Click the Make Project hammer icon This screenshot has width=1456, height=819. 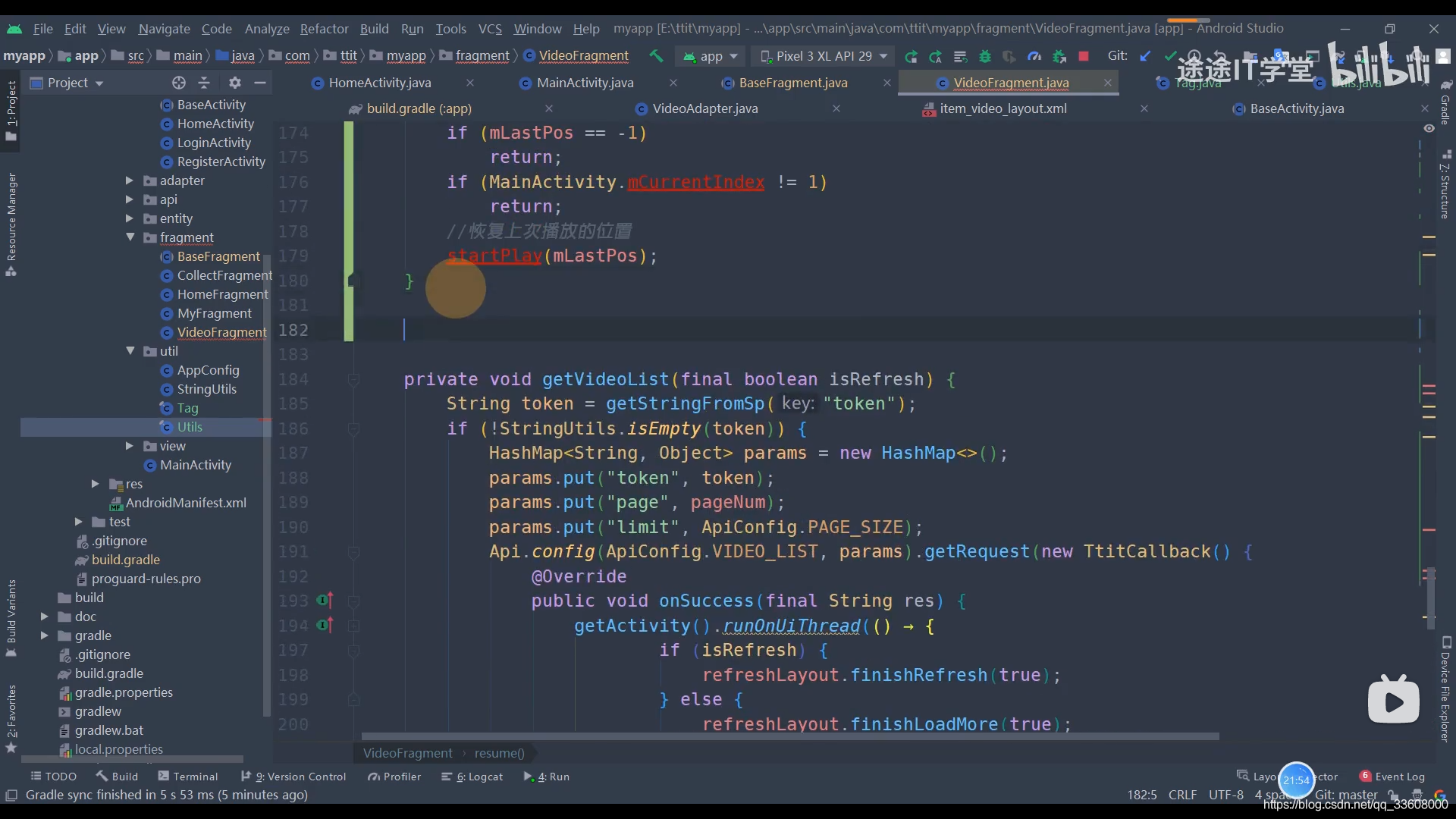[656, 55]
